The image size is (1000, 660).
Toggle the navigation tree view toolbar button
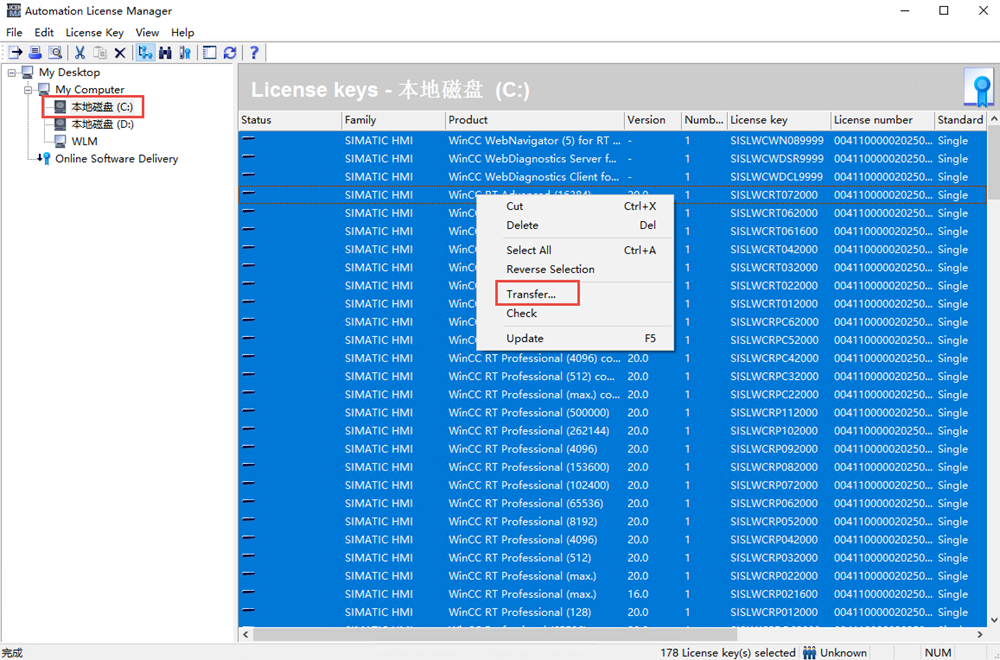(x=145, y=53)
